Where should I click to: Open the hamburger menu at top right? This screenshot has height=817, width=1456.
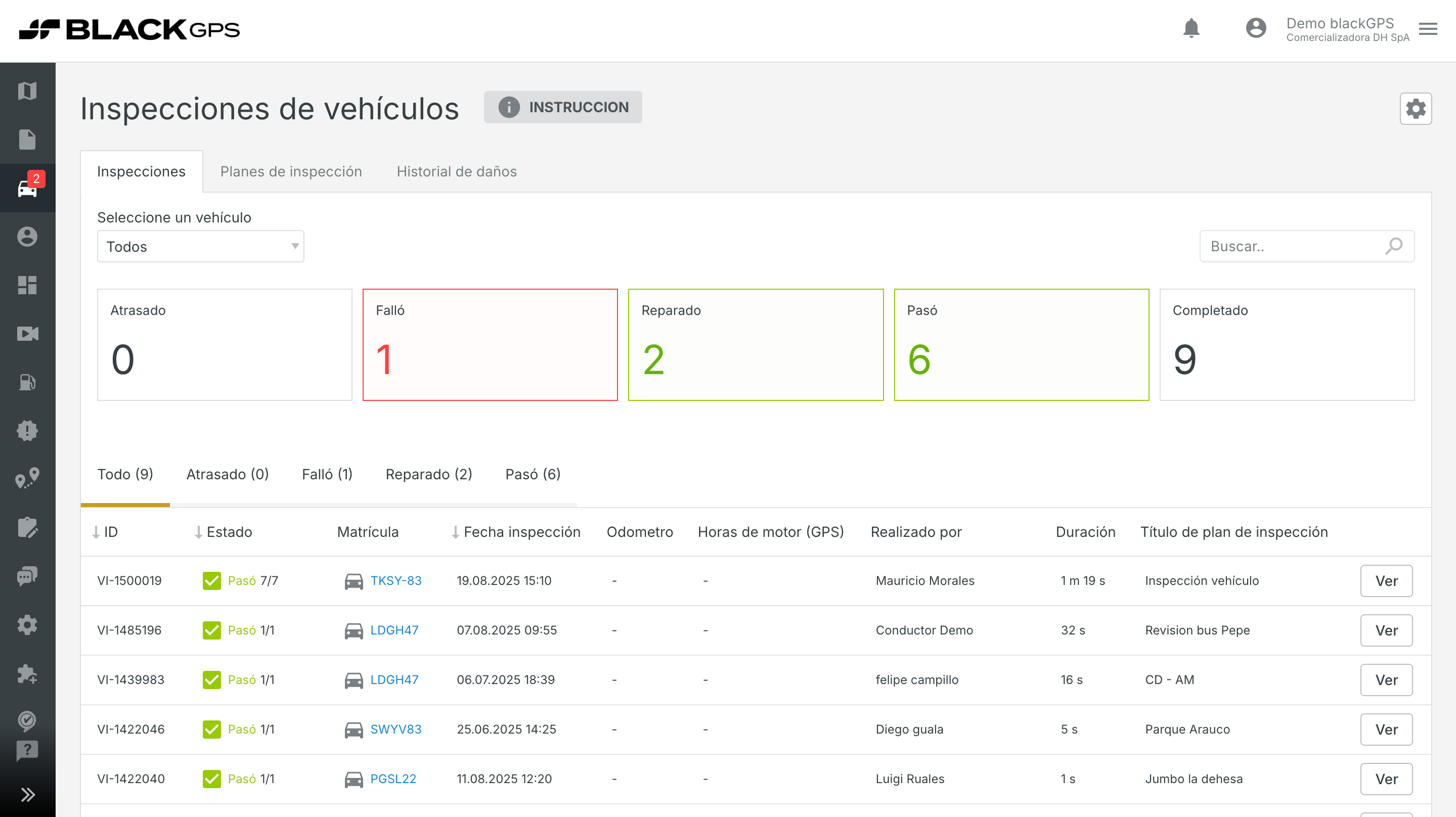coord(1428,29)
